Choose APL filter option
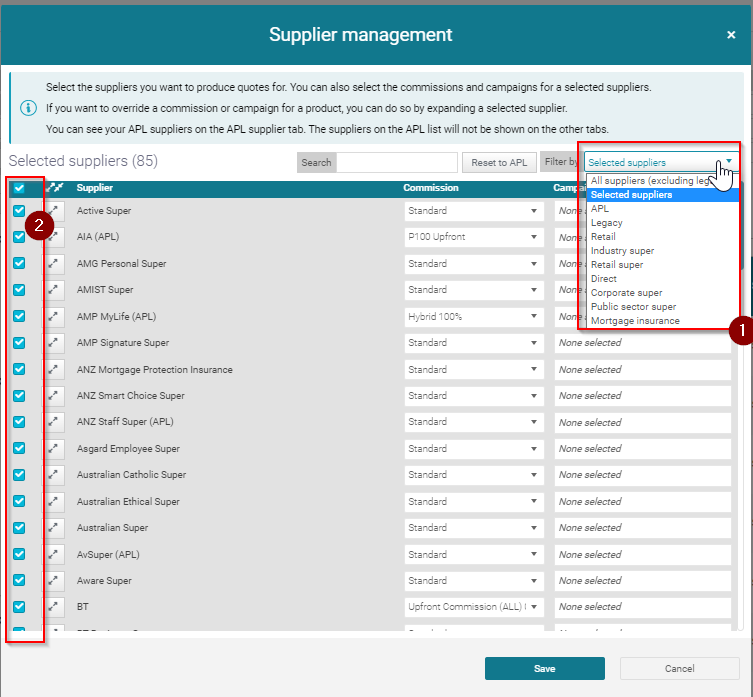The width and height of the screenshot is (753, 697). click(x=662, y=208)
